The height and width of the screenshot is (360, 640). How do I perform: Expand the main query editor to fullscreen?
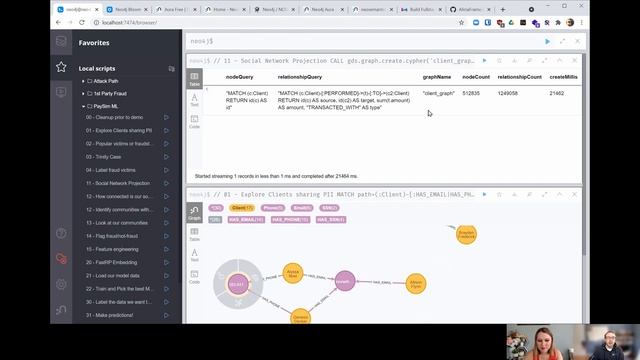pyautogui.click(x=562, y=41)
